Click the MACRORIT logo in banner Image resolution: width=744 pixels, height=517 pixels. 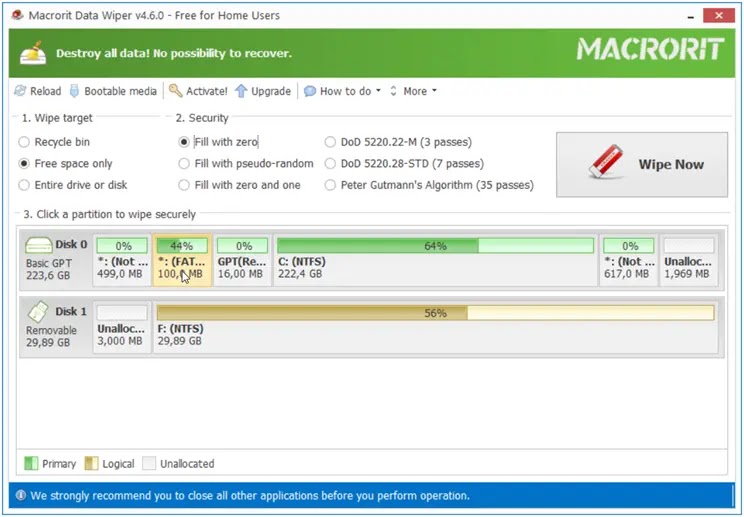(650, 49)
